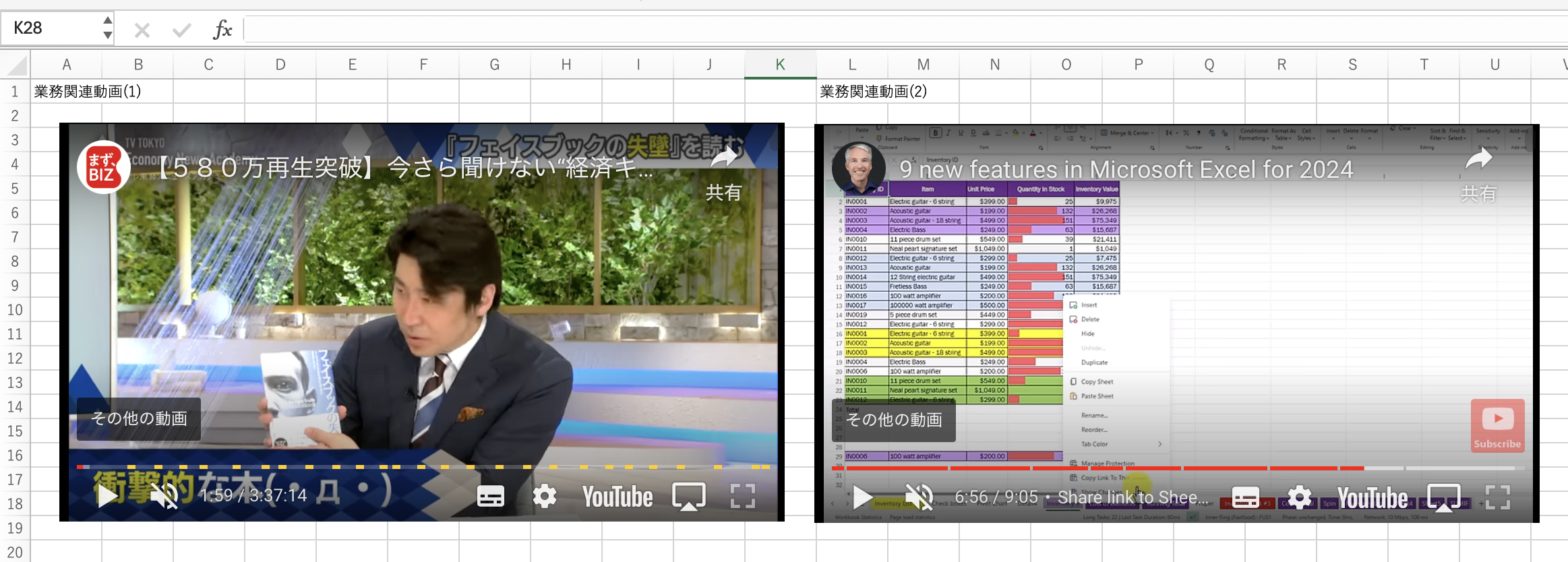This screenshot has height=562, width=1568.
Task: Toggle captions on the second video
Action: click(1245, 498)
